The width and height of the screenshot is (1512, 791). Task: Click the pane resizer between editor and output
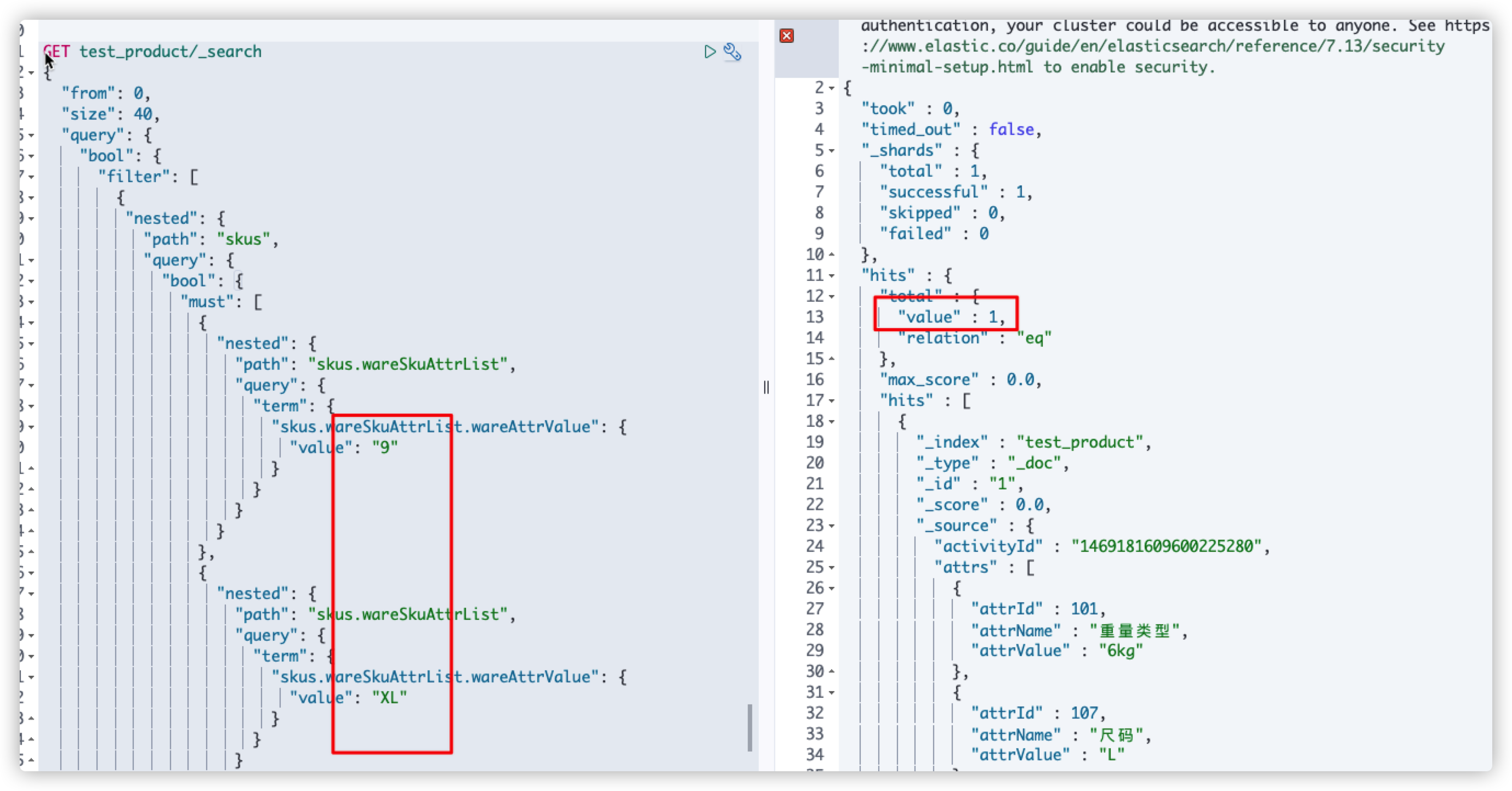(766, 388)
